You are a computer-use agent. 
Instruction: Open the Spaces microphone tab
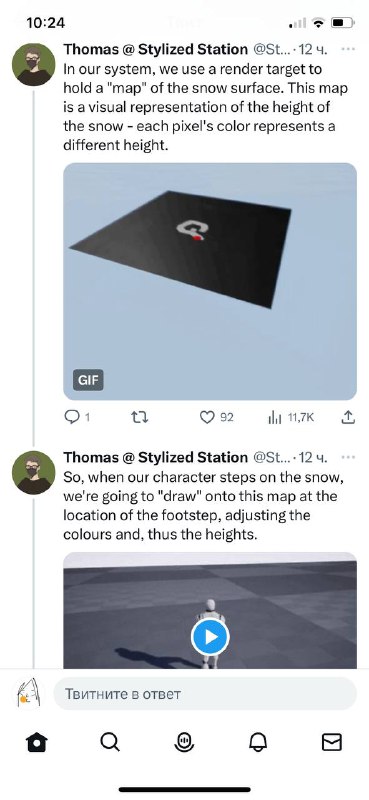[x=184, y=742]
